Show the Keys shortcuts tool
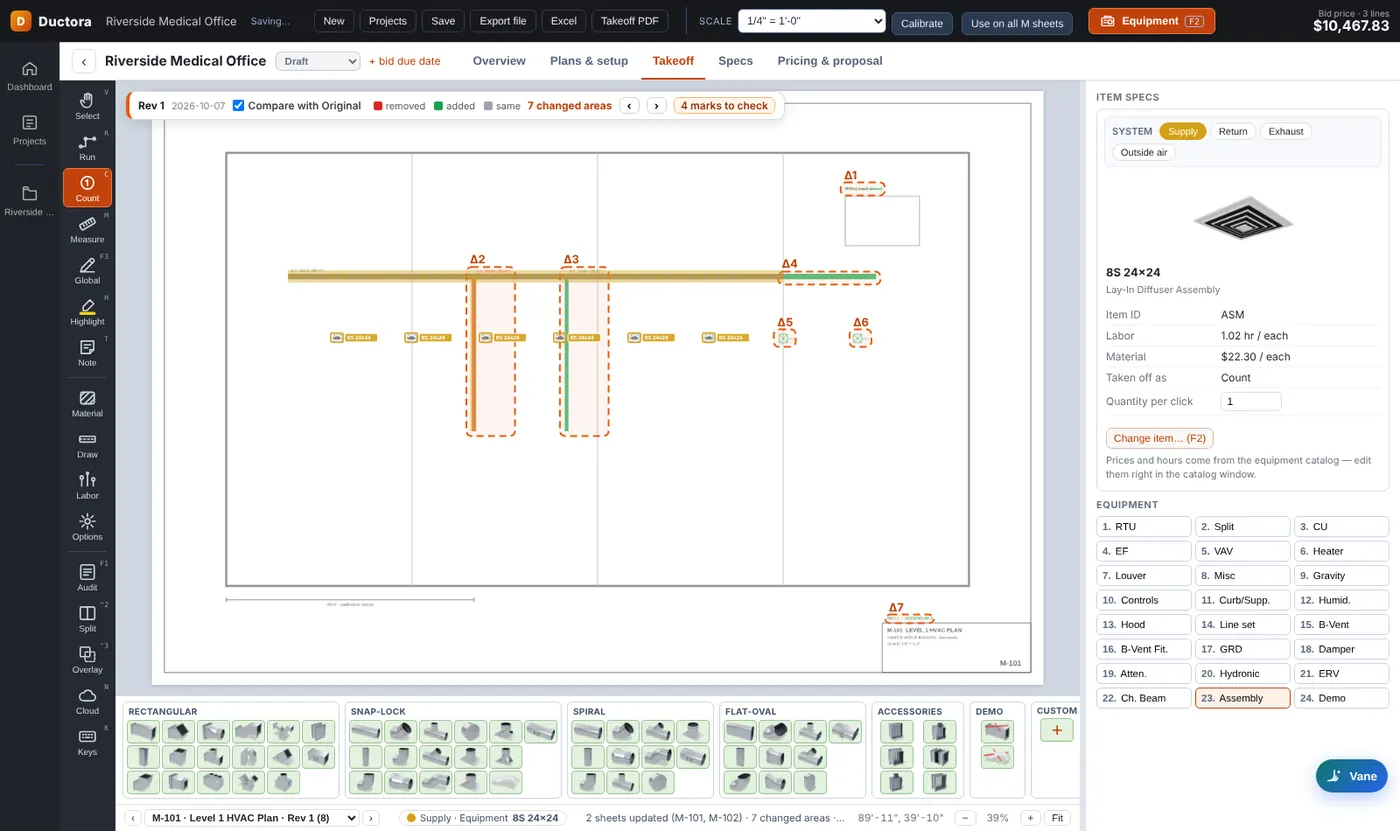Screen dimensions: 1400x831 point(87,741)
